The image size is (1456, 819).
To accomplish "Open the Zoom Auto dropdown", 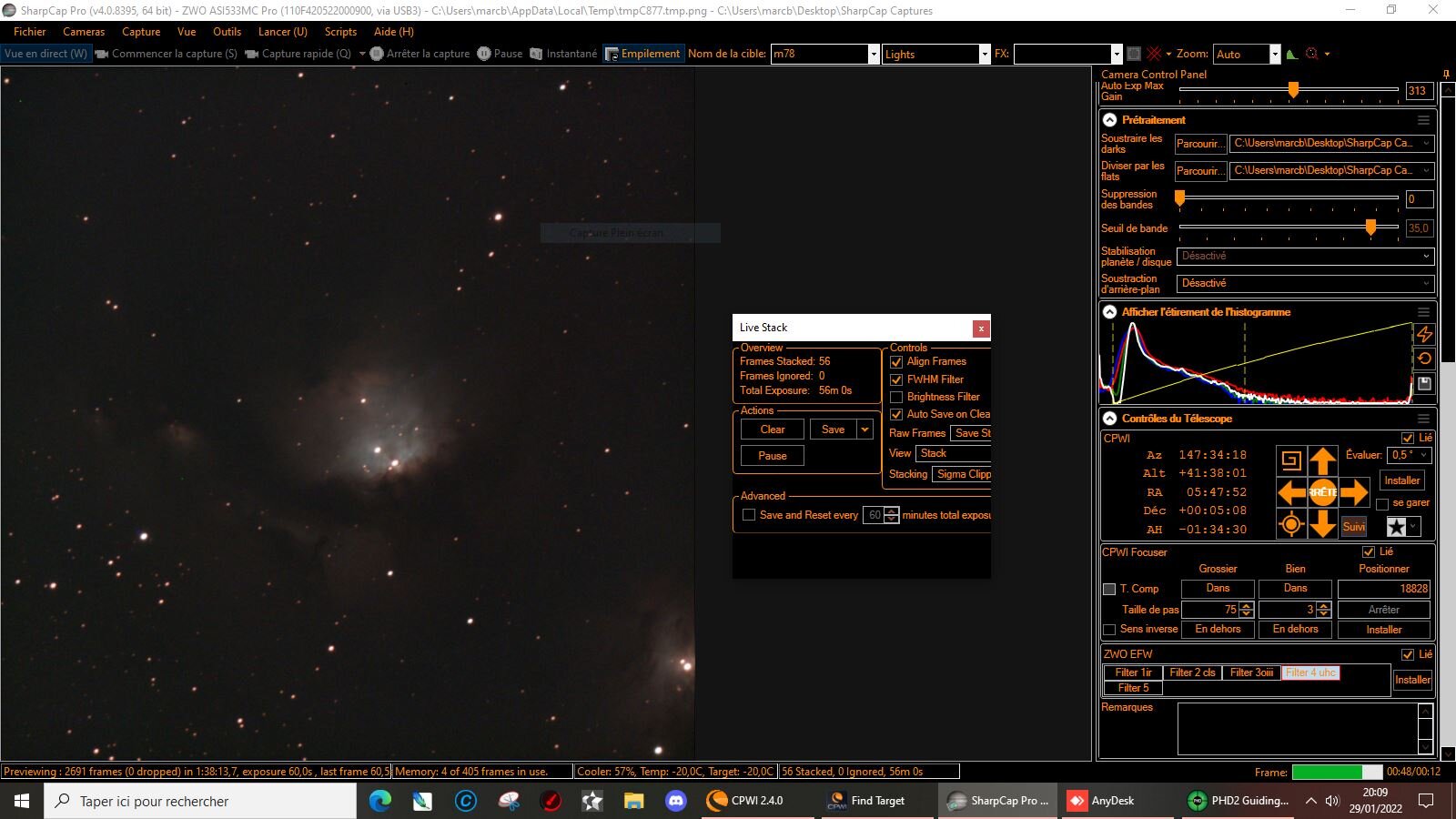I will tap(1275, 55).
